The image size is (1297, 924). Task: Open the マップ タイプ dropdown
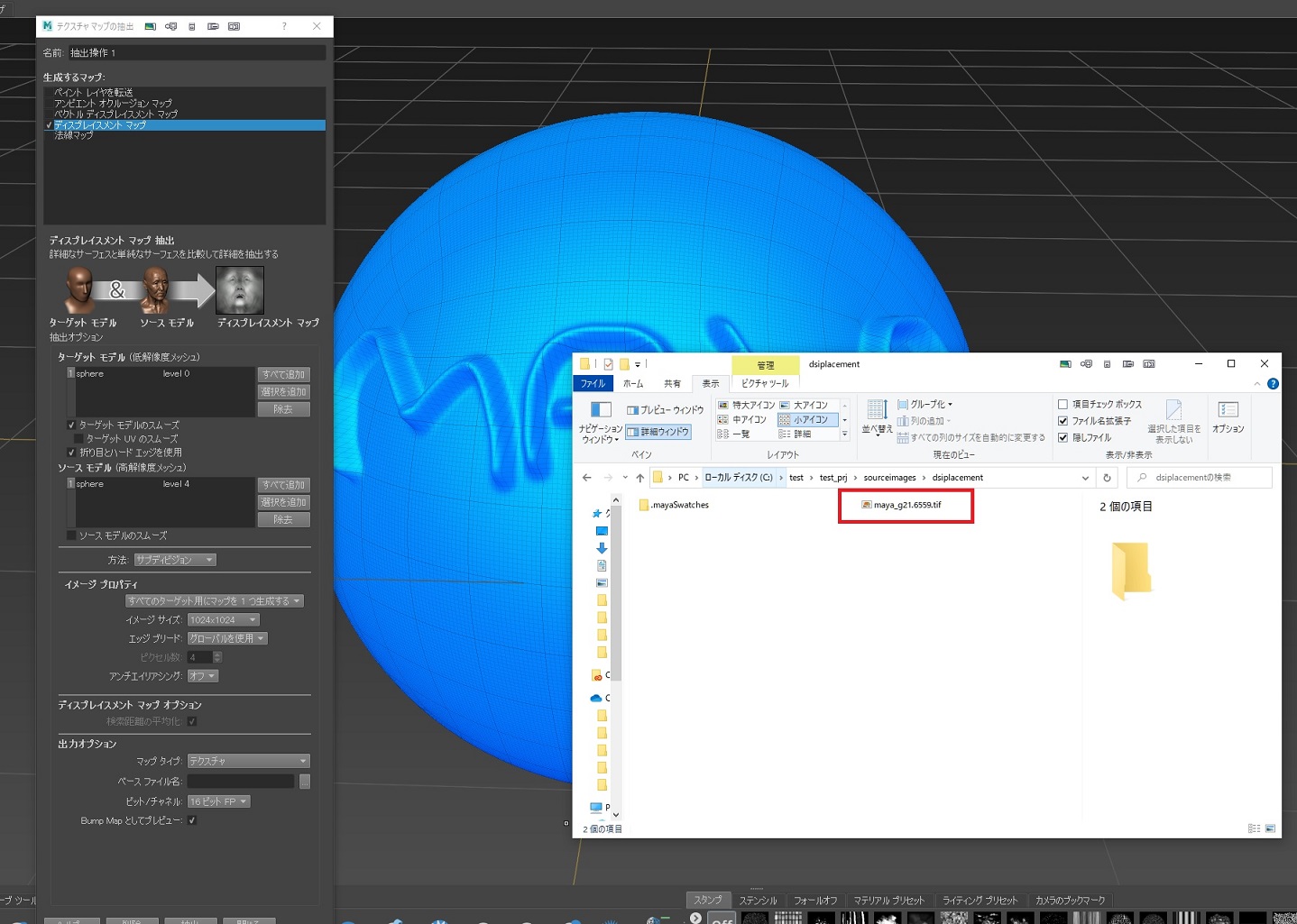[248, 760]
